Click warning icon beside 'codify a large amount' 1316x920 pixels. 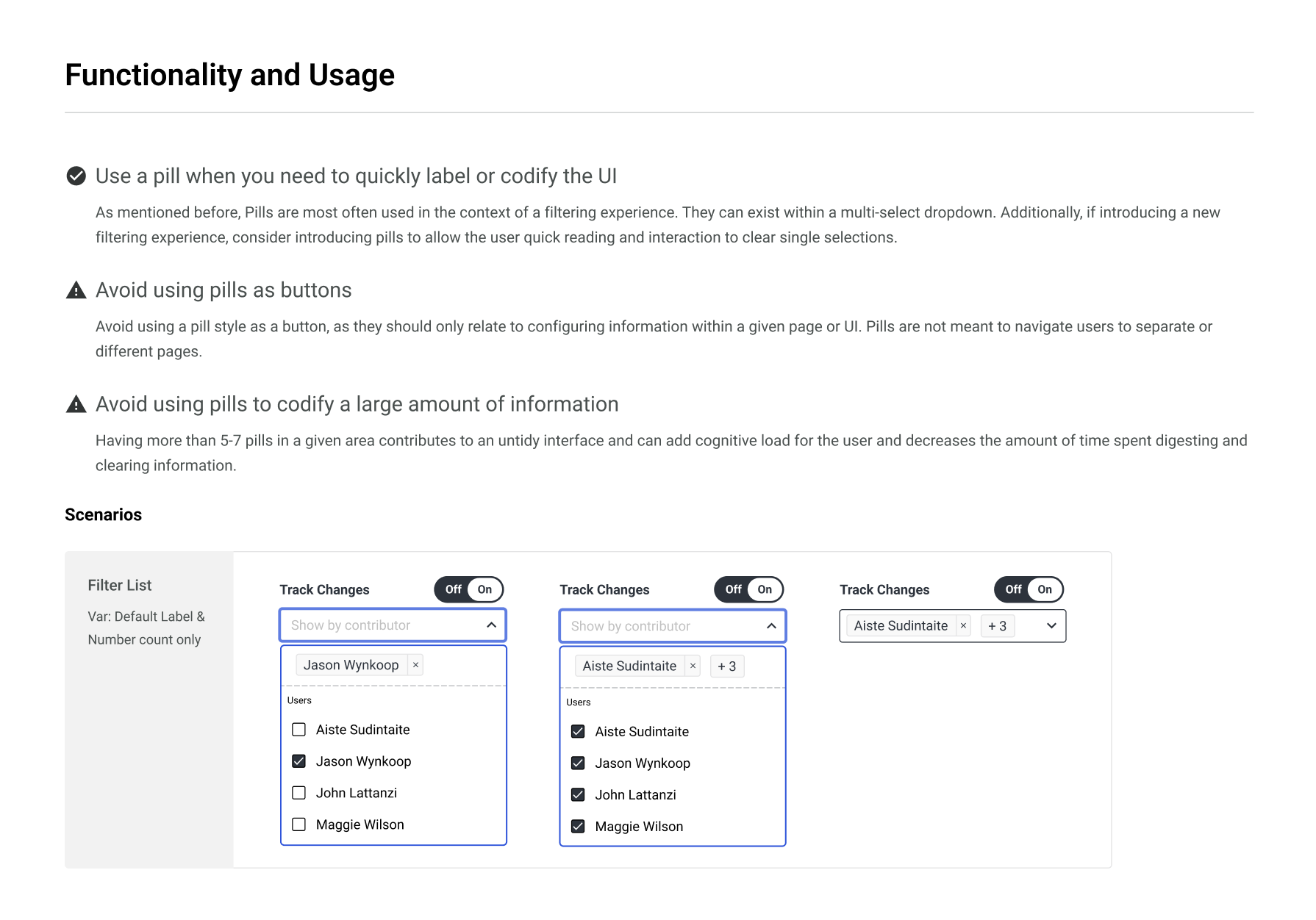76,404
